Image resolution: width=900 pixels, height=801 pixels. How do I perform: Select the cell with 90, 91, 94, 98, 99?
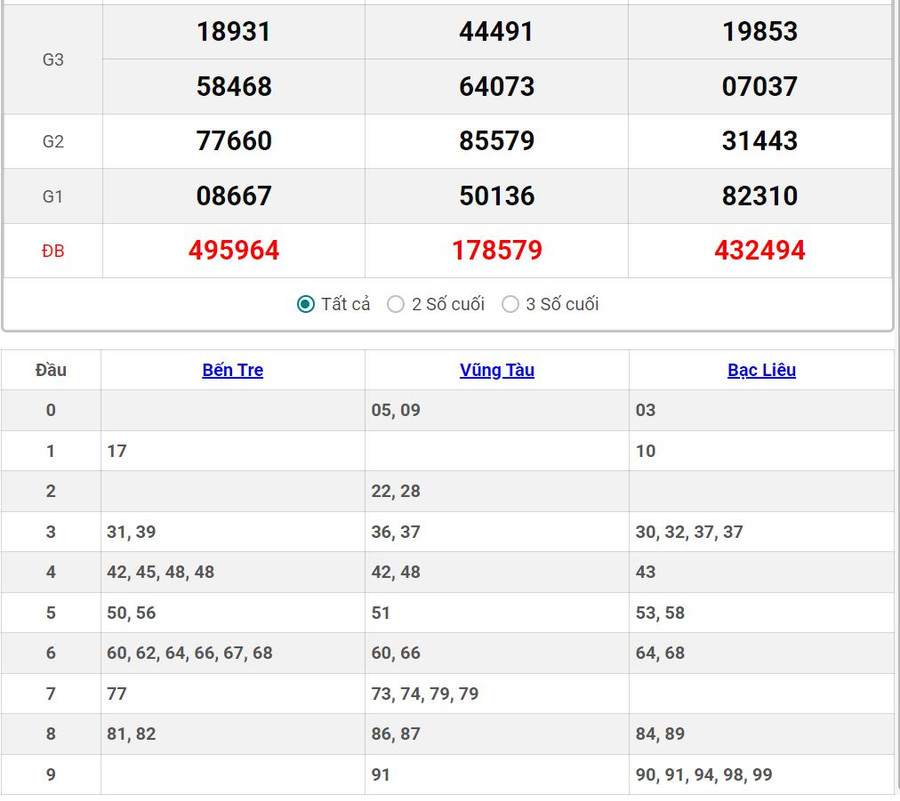click(x=704, y=775)
